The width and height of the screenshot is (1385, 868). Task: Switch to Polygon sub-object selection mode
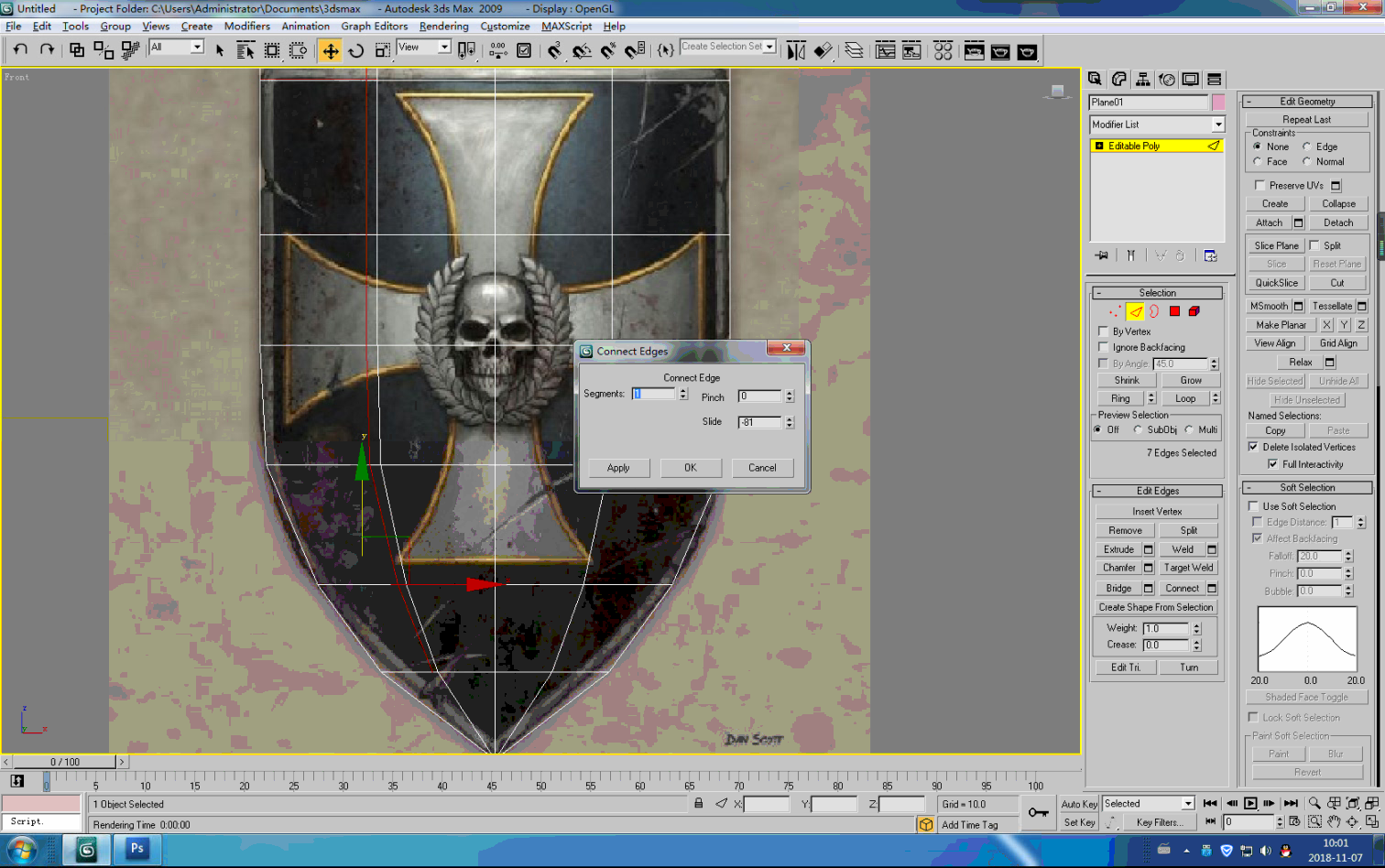coord(1174,311)
